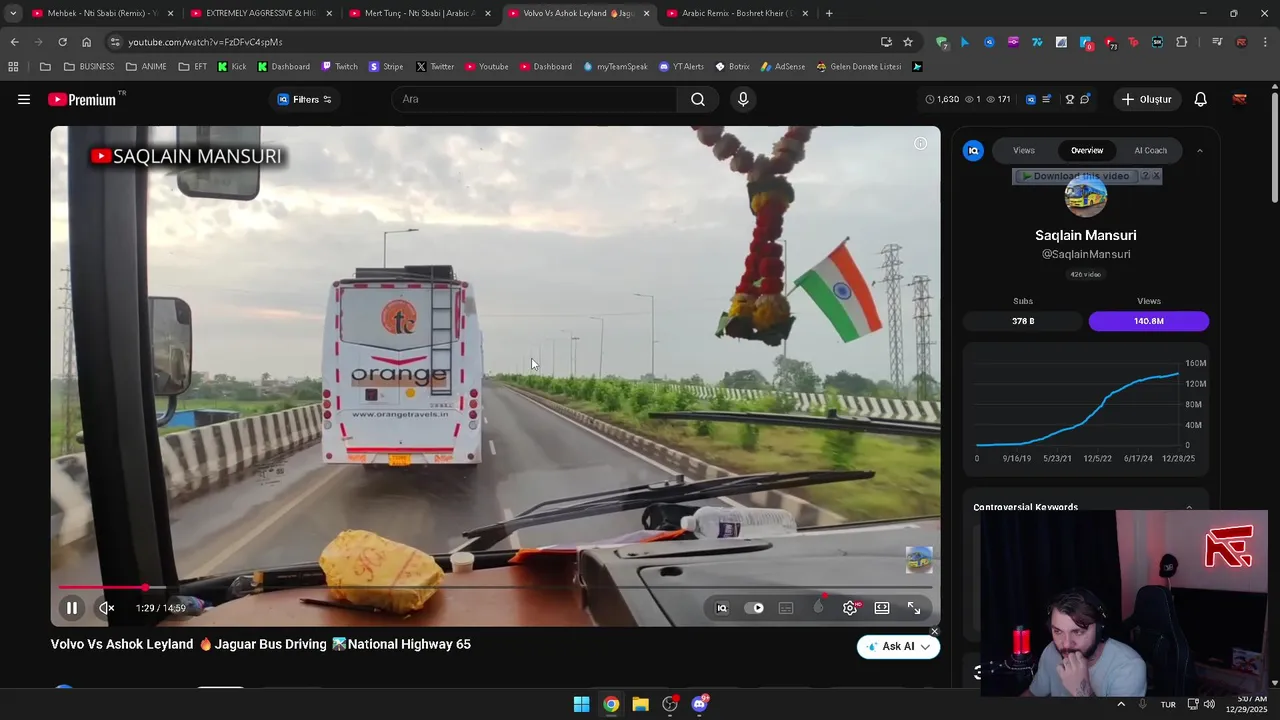Open a new browser tab
1280x720 pixels.
[x=829, y=13]
